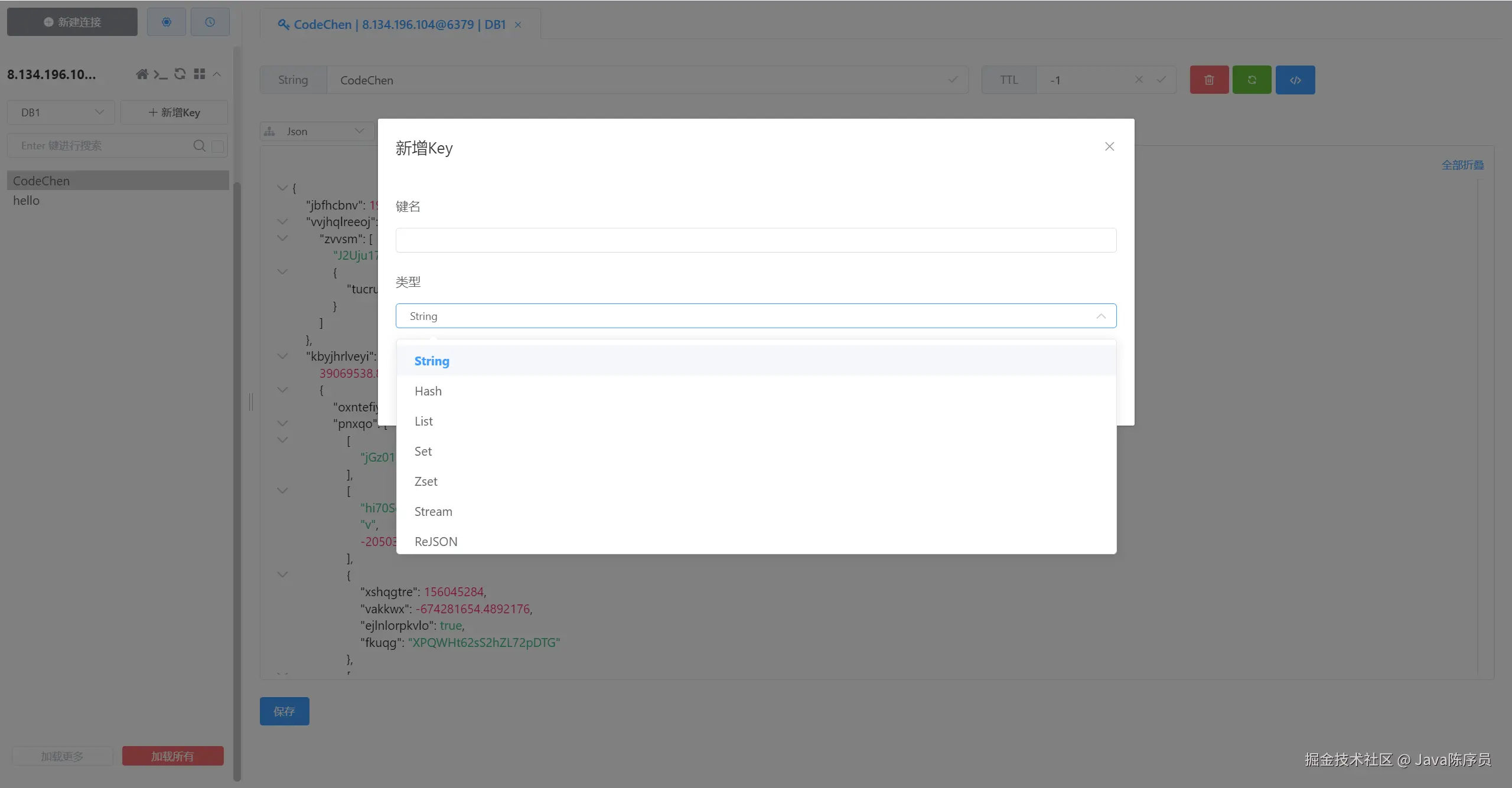The height and width of the screenshot is (788, 1512).
Task: Toggle exact search checkbox beside search box
Action: [x=218, y=146]
